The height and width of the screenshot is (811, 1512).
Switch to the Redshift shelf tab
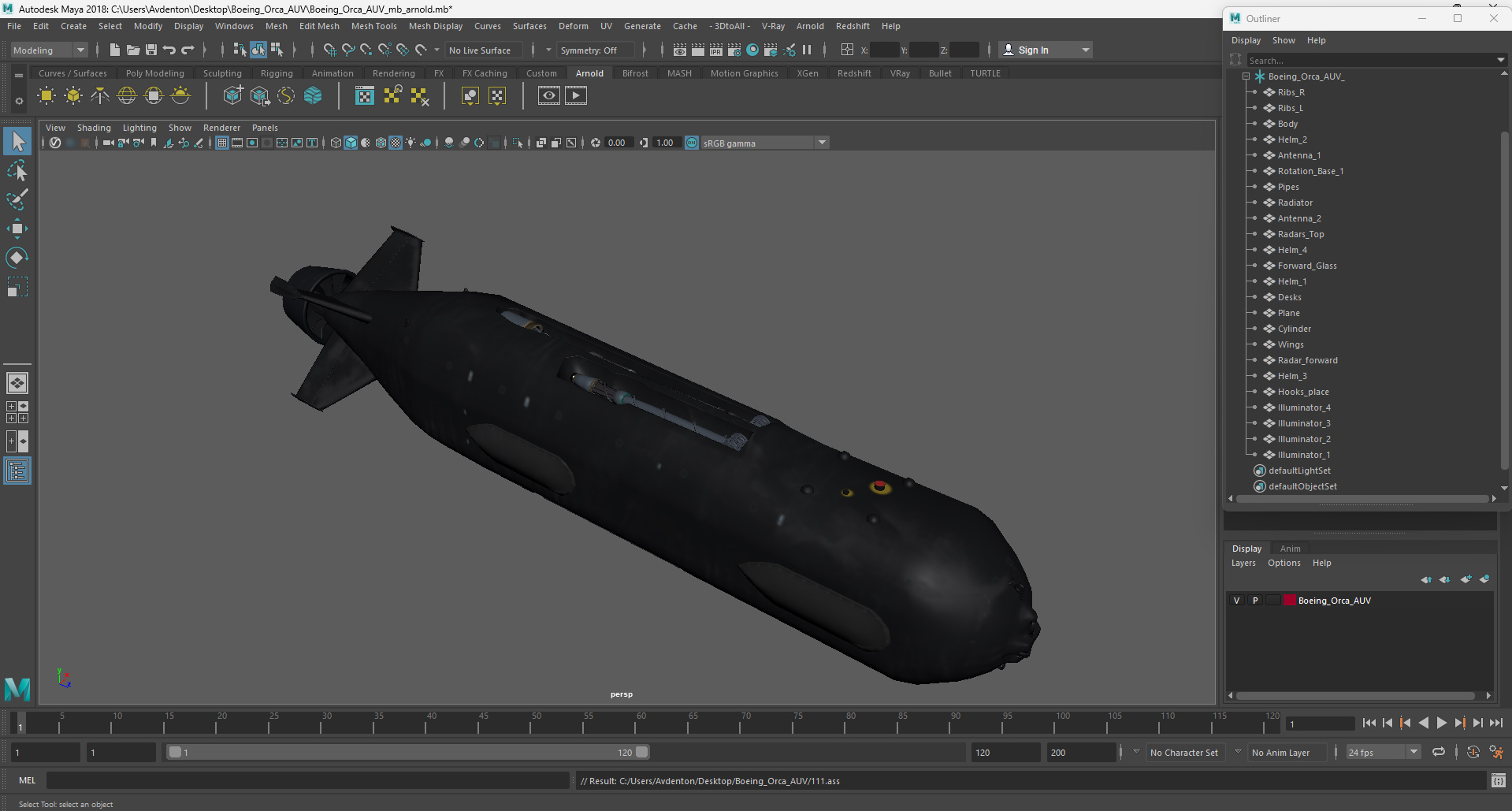(x=854, y=73)
